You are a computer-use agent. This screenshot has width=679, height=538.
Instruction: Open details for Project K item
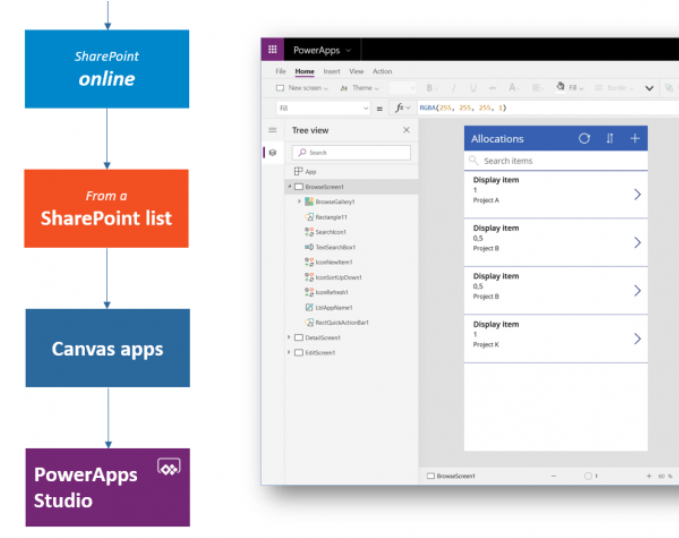coord(637,339)
